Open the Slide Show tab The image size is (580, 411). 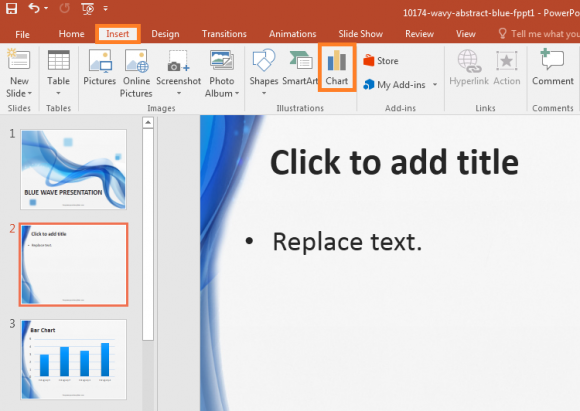click(361, 34)
